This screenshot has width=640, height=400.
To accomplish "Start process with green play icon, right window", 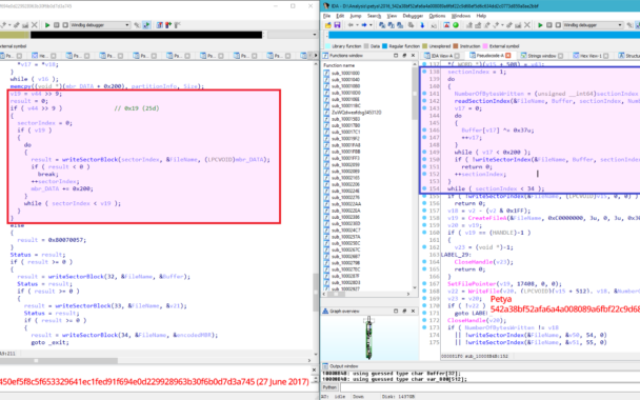I will pos(540,25).
